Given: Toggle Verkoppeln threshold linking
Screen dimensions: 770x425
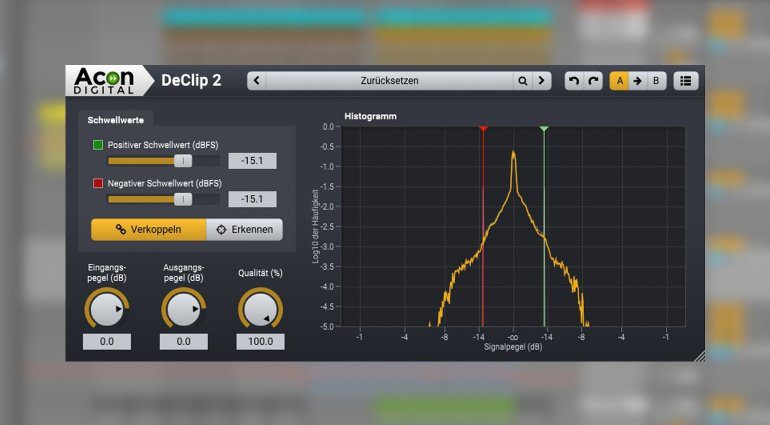Looking at the screenshot, I should pyautogui.click(x=148, y=229).
